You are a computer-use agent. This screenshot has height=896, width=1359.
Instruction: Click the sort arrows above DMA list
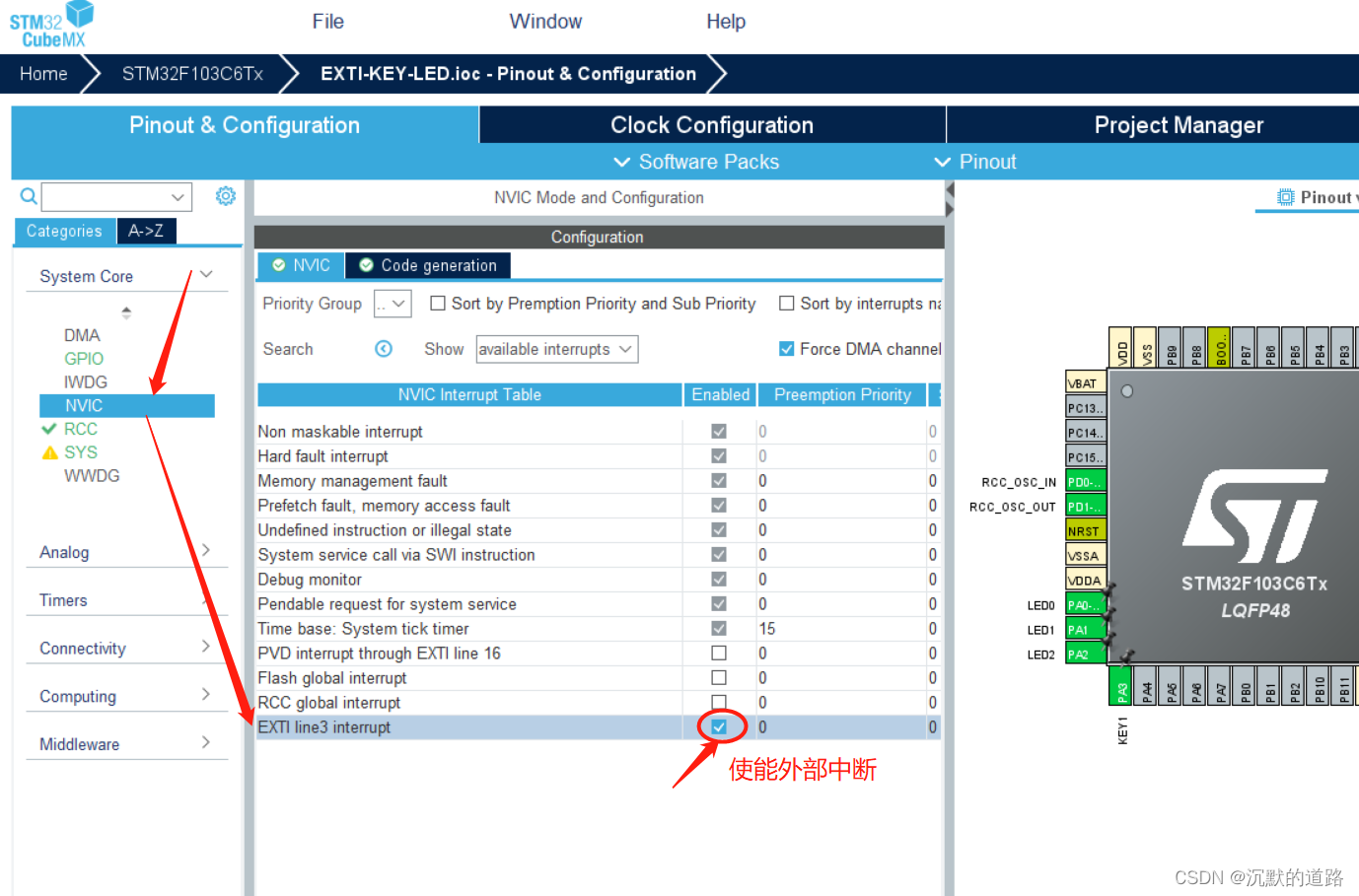126,312
